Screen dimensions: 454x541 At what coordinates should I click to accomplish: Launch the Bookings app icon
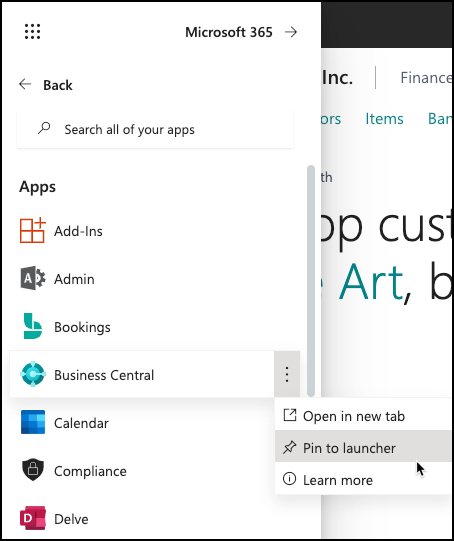click(32, 326)
